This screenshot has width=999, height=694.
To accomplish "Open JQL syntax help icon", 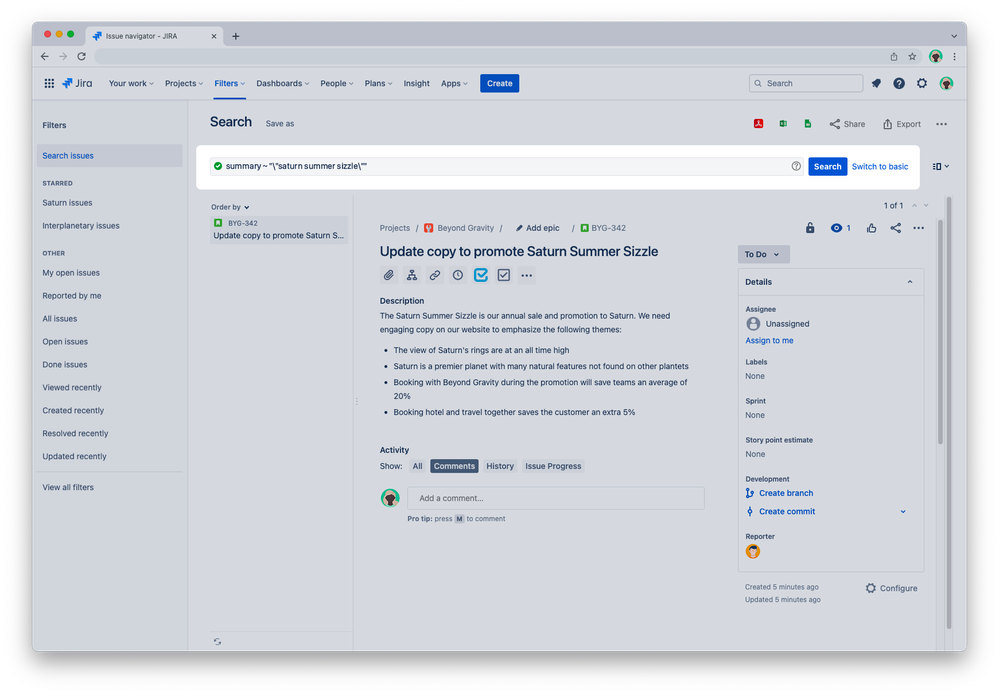I will pos(796,166).
